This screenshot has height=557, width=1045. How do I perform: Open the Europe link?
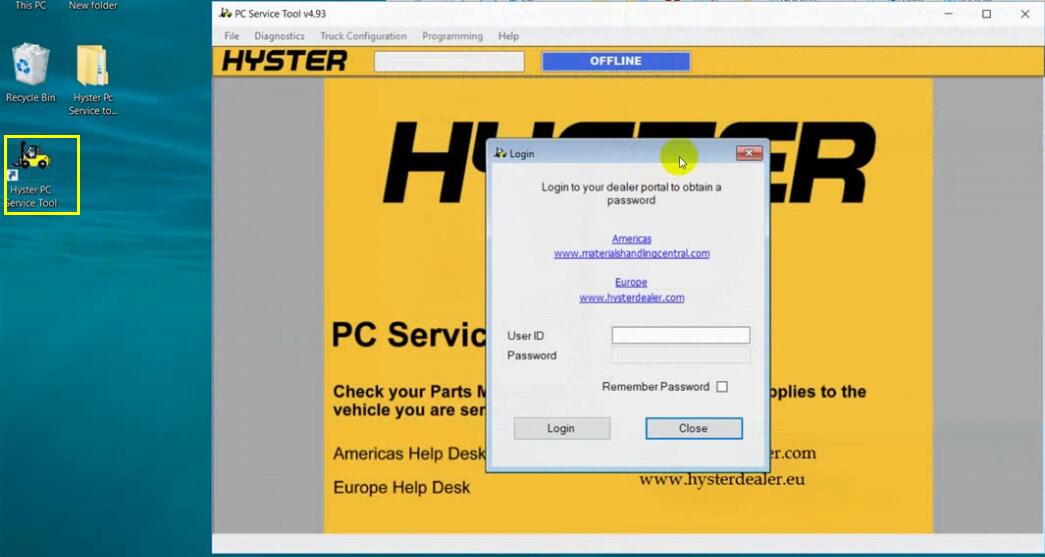631,282
